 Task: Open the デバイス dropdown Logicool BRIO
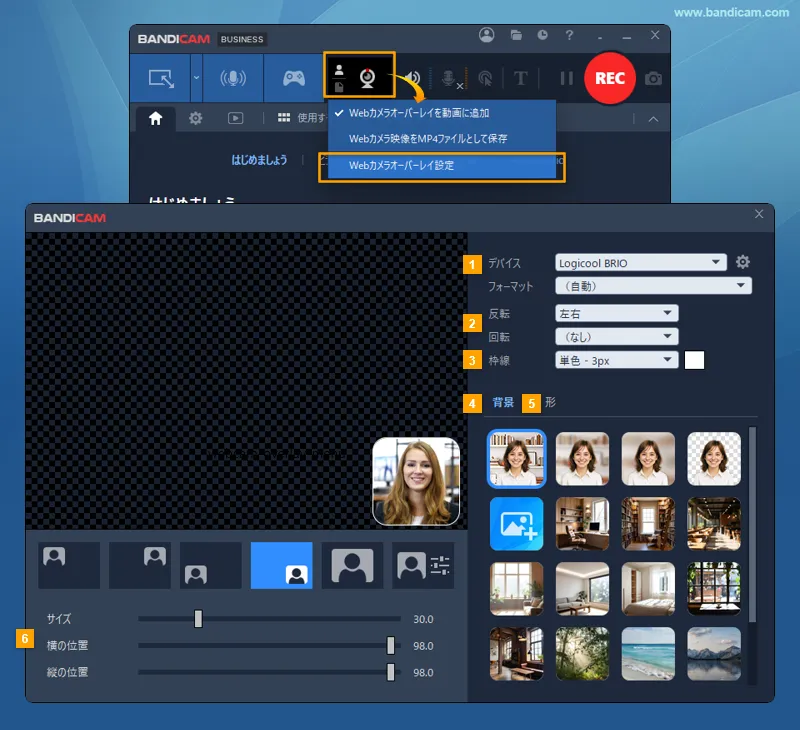point(640,263)
